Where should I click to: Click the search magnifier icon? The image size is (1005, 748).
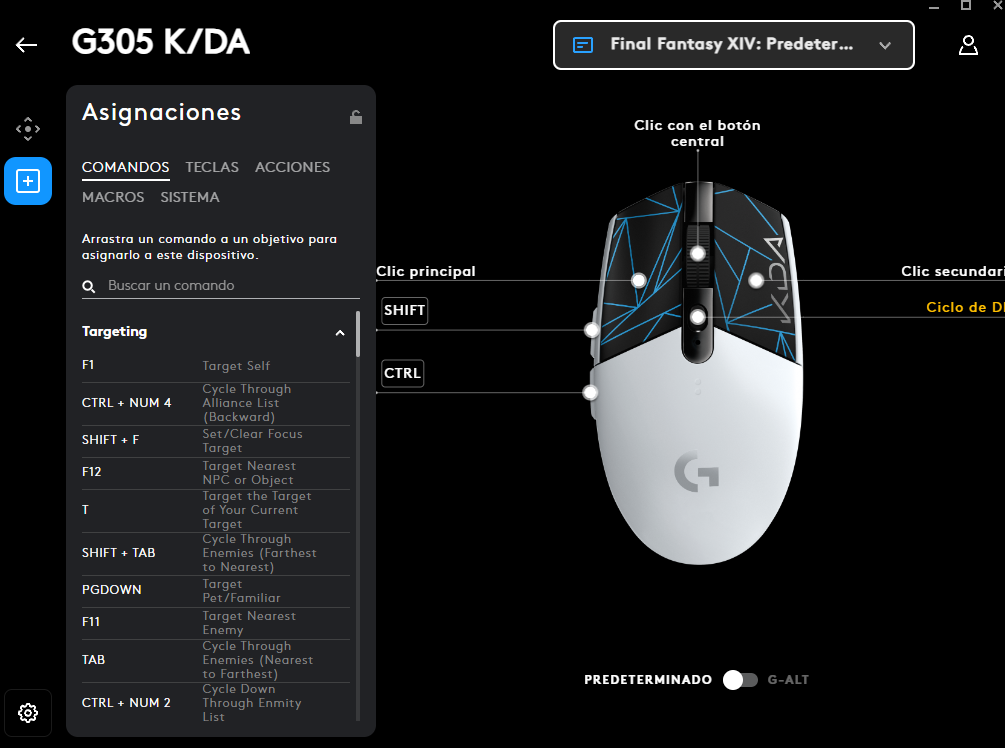89,287
